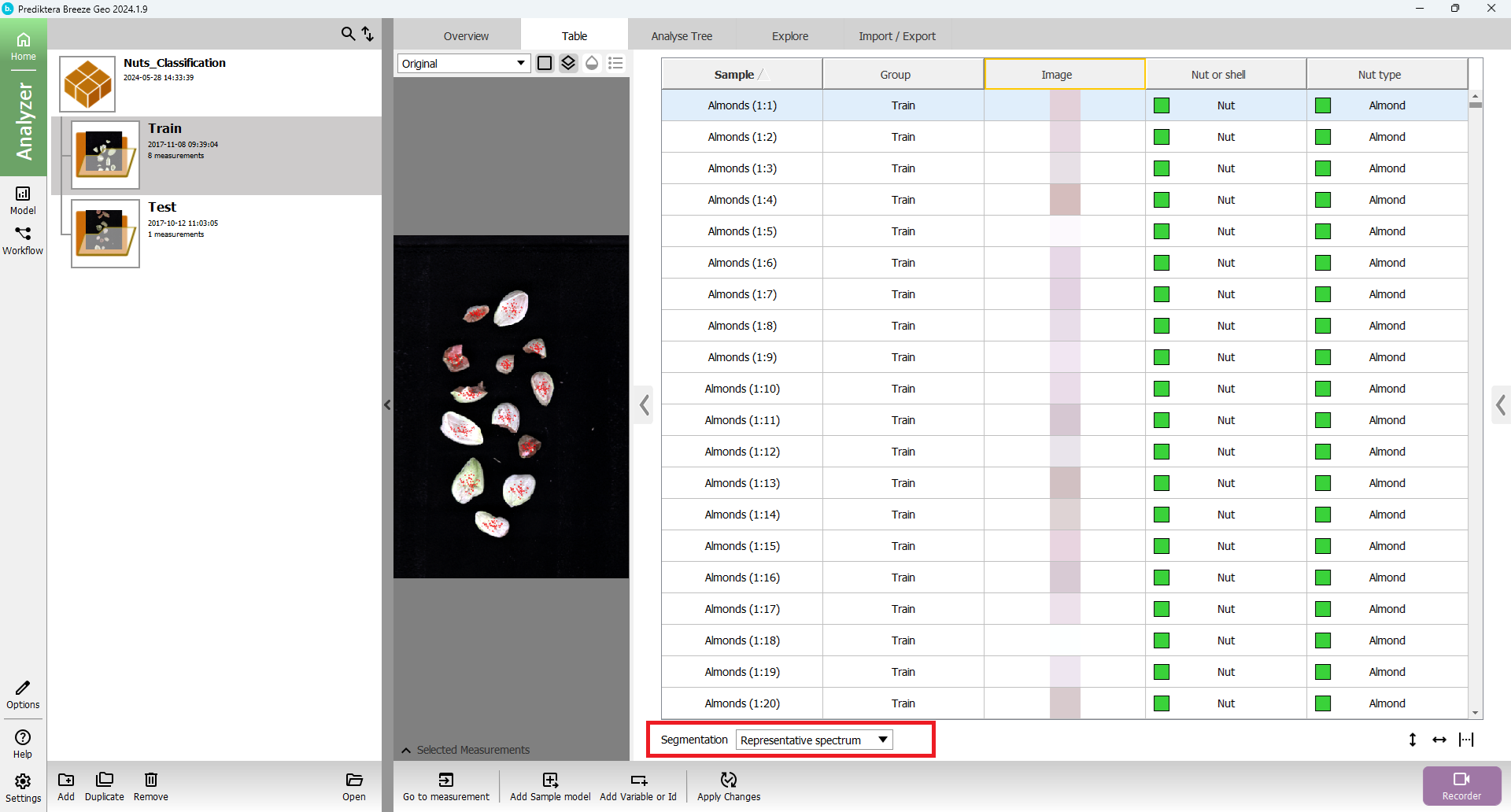Open the Recorder
The image size is (1511, 812).
1461,785
